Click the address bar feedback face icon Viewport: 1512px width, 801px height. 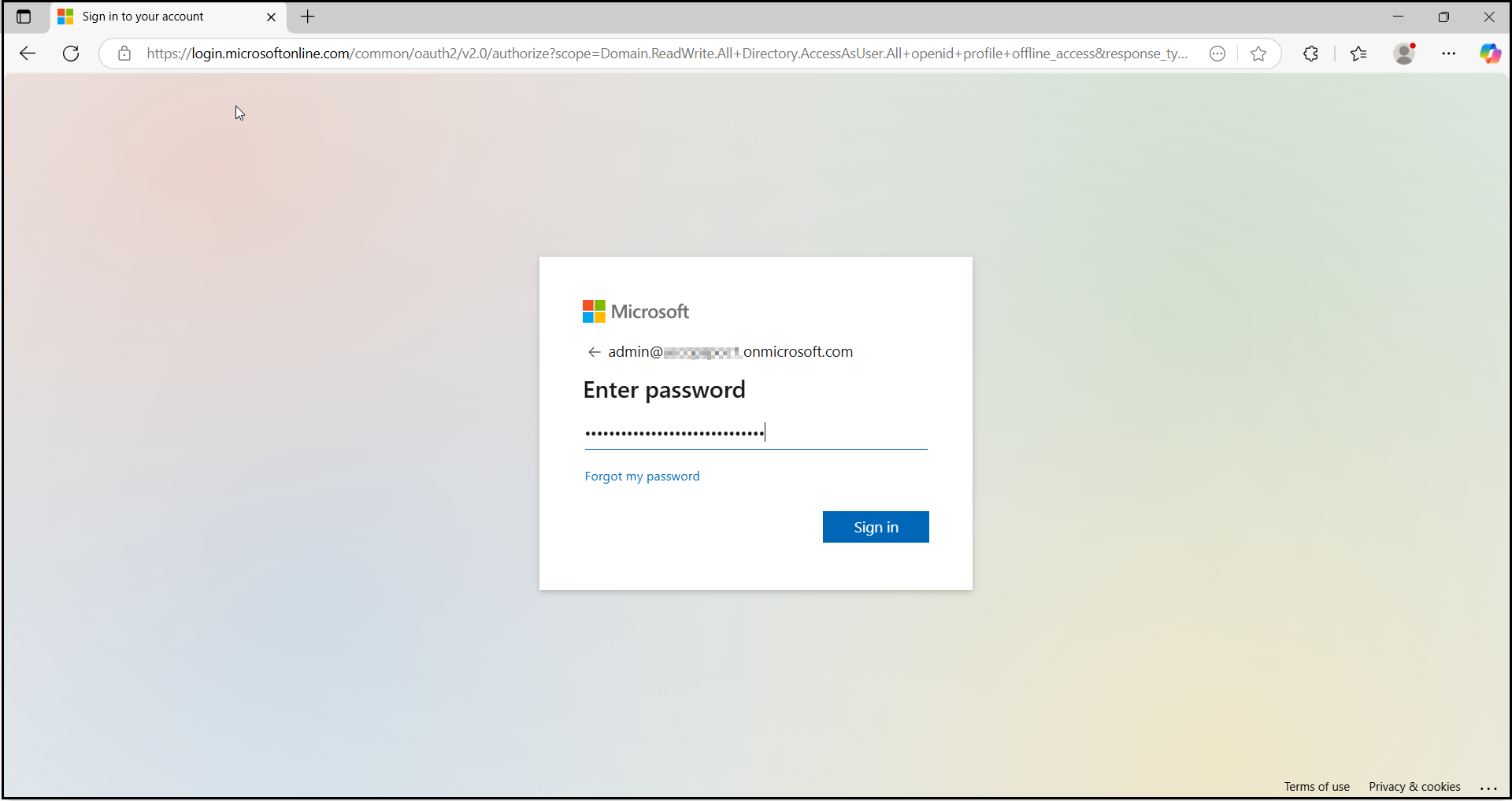pos(1217,54)
